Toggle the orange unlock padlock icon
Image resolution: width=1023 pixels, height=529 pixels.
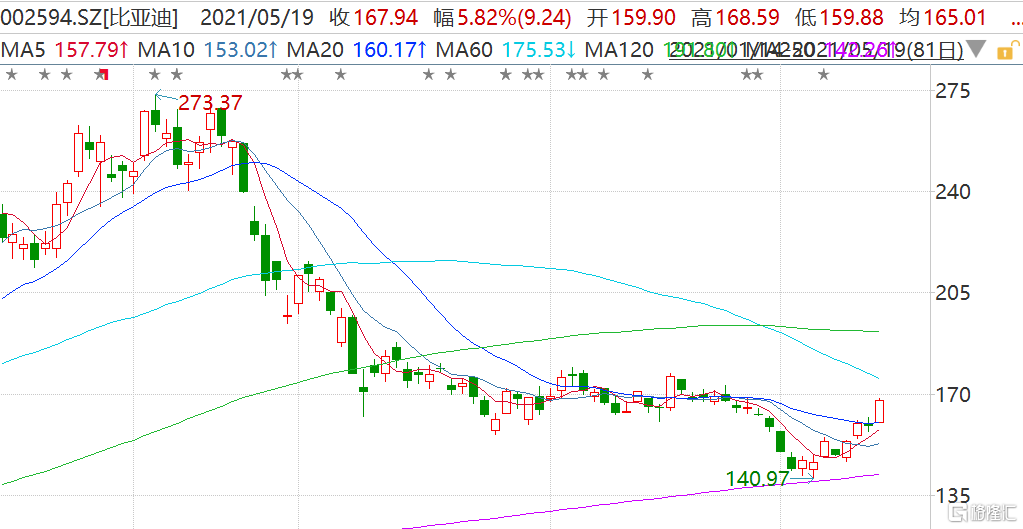1007,49
